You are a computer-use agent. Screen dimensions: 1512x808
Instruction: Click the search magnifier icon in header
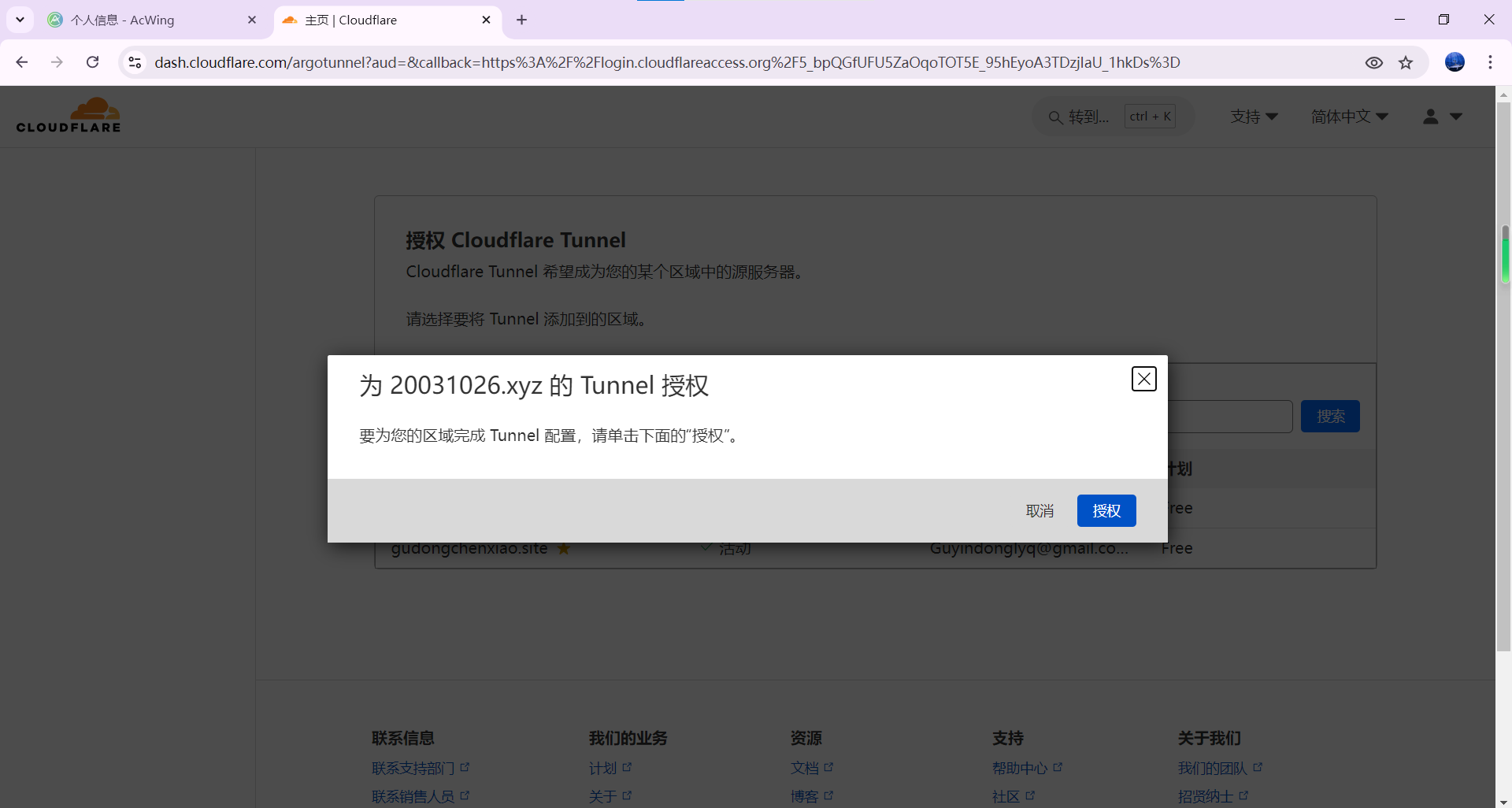[1055, 117]
